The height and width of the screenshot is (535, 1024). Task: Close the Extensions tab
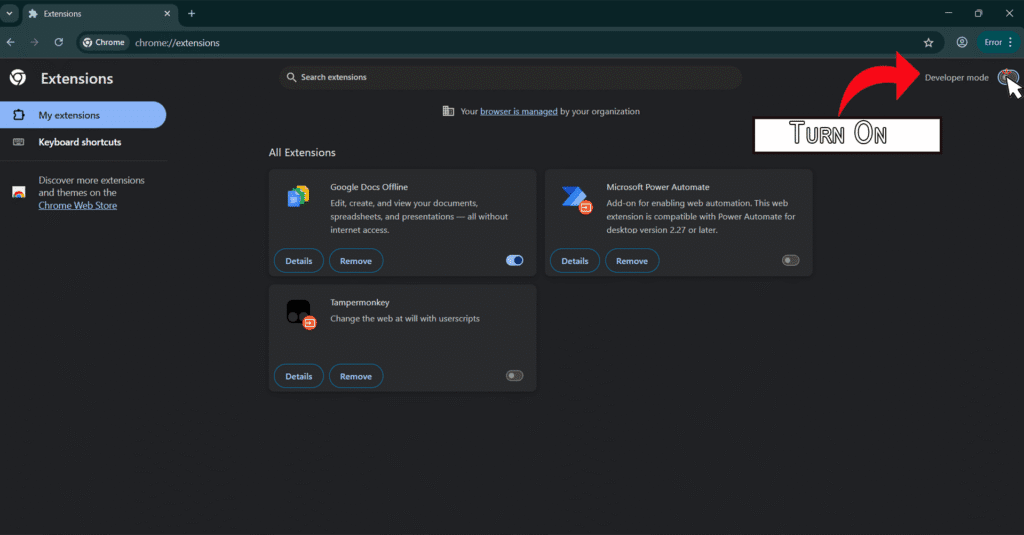167,13
